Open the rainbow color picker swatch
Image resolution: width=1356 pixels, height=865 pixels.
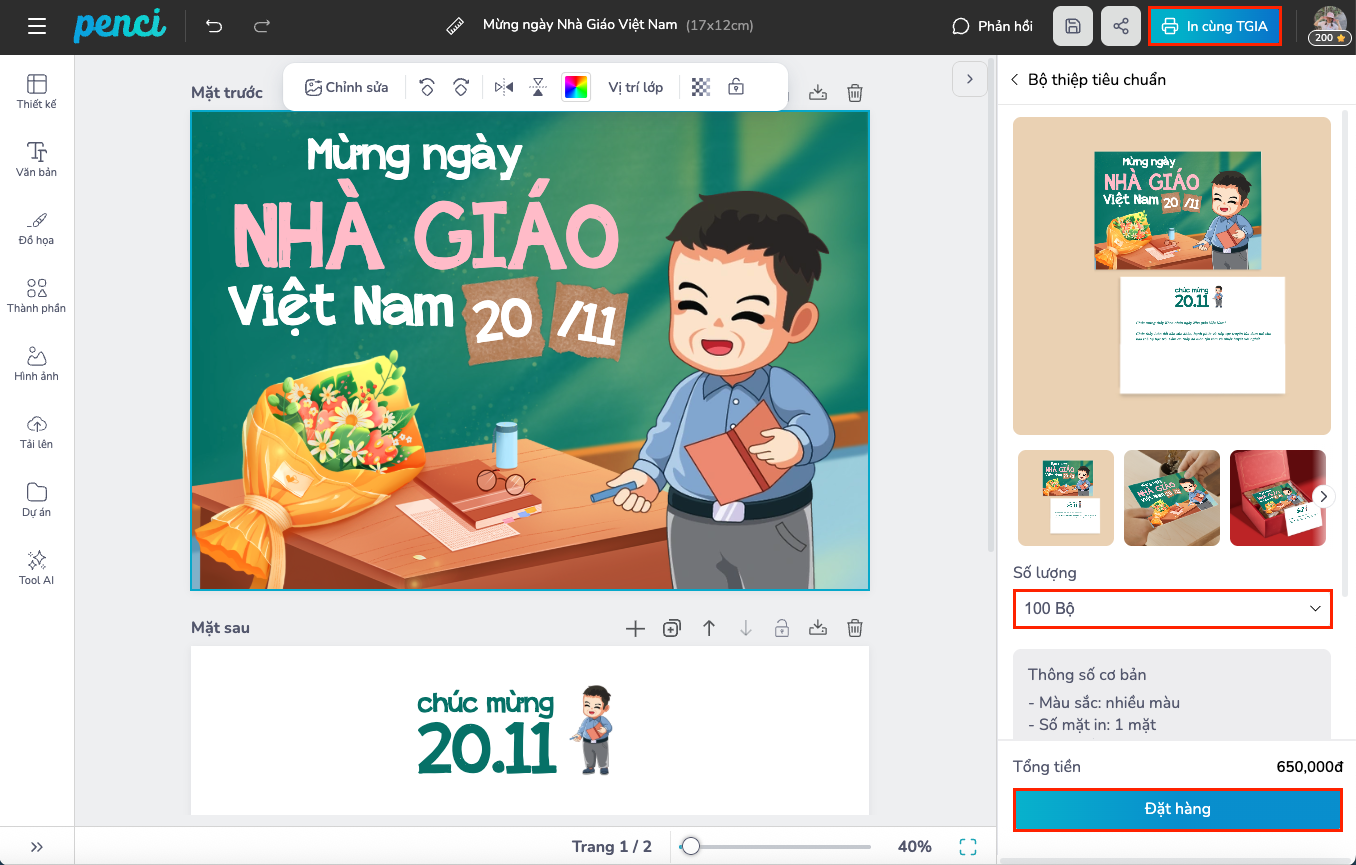point(576,87)
